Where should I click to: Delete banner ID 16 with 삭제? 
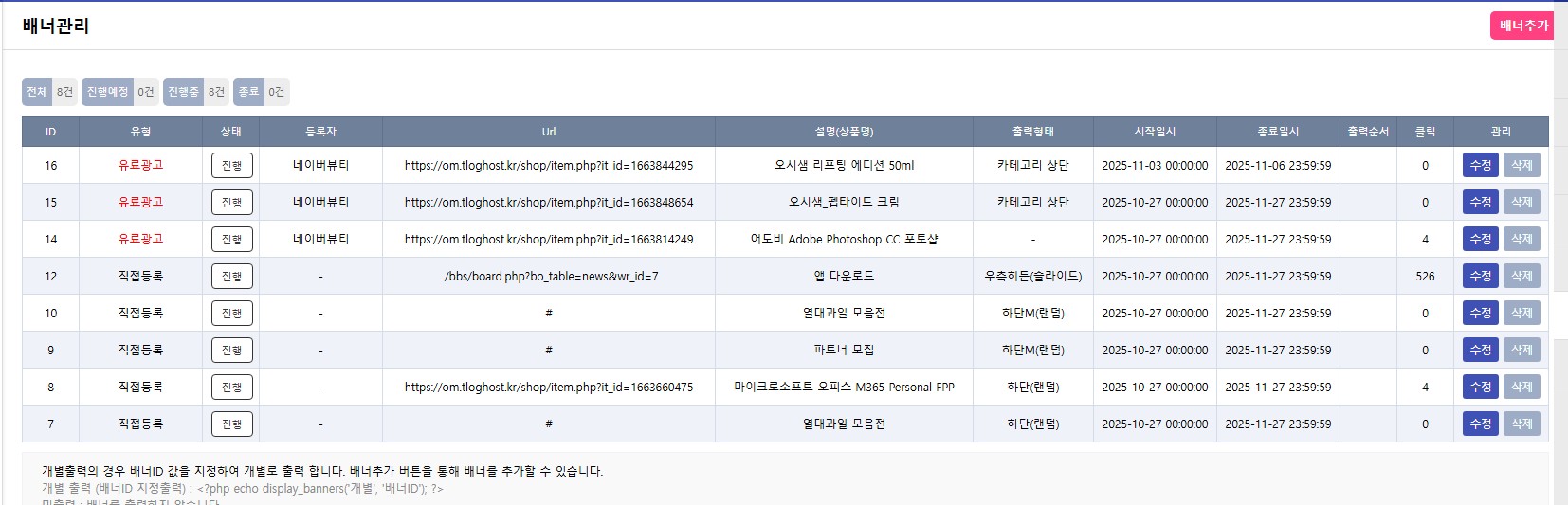point(1521,165)
